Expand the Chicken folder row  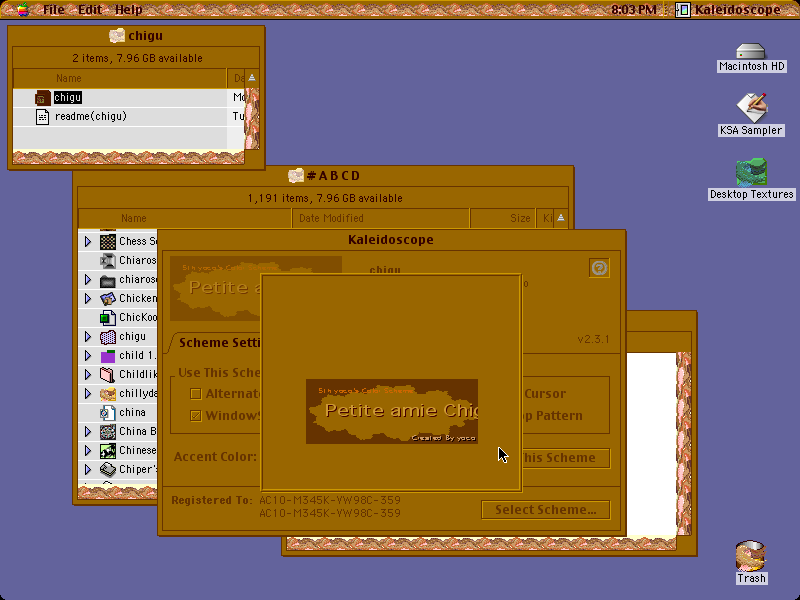pos(88,298)
